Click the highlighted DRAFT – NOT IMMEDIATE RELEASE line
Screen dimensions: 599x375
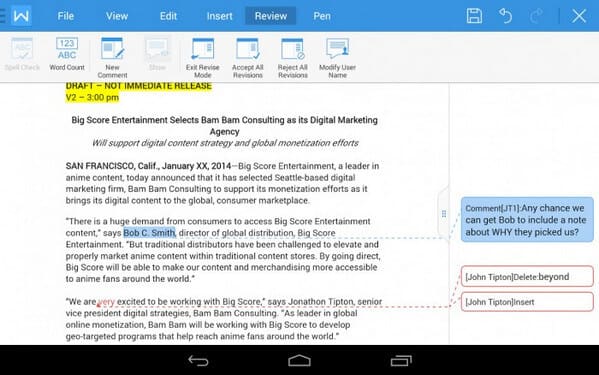click(x=138, y=86)
